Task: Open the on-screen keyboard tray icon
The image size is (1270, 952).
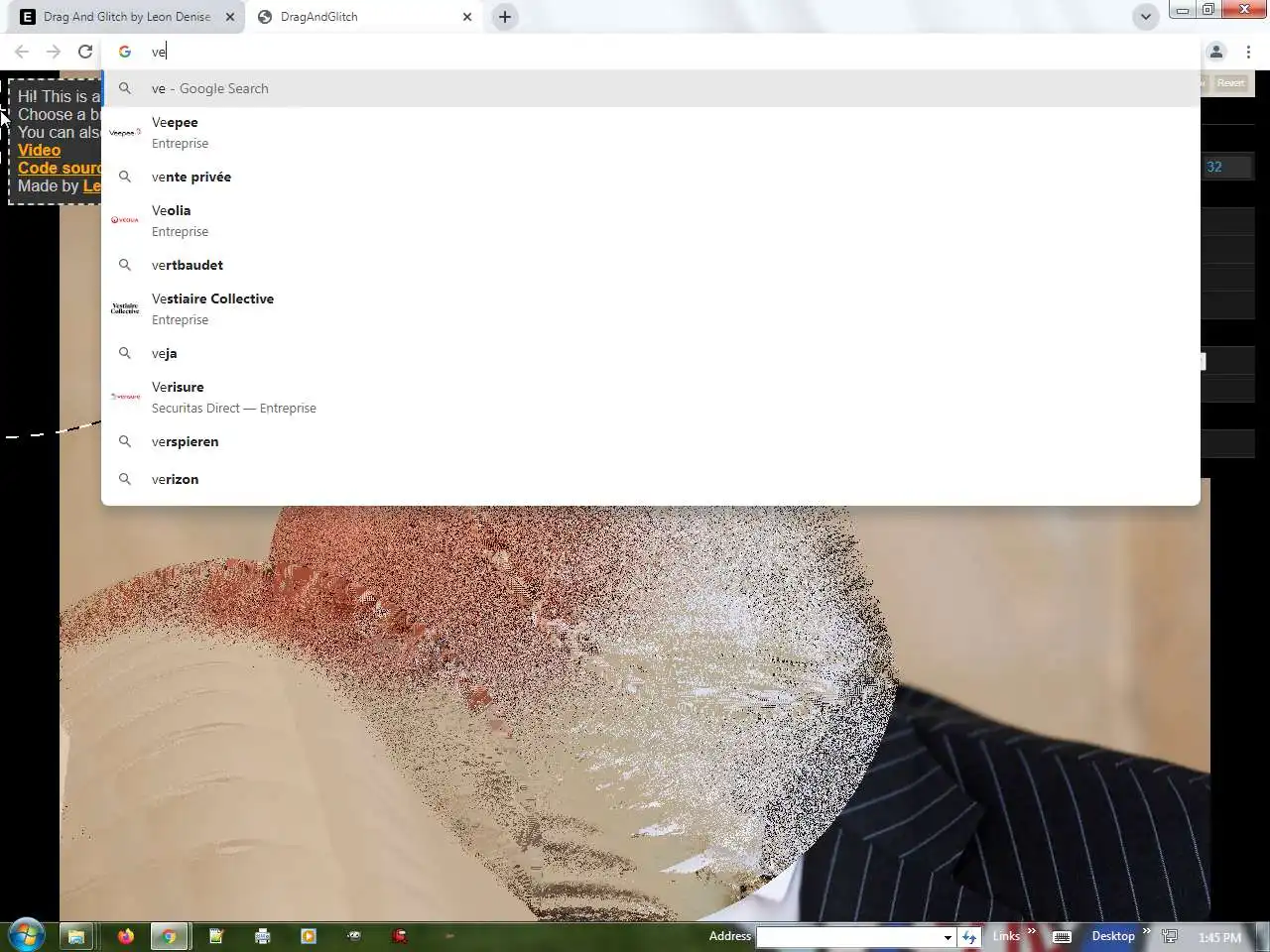Action: (1062, 936)
